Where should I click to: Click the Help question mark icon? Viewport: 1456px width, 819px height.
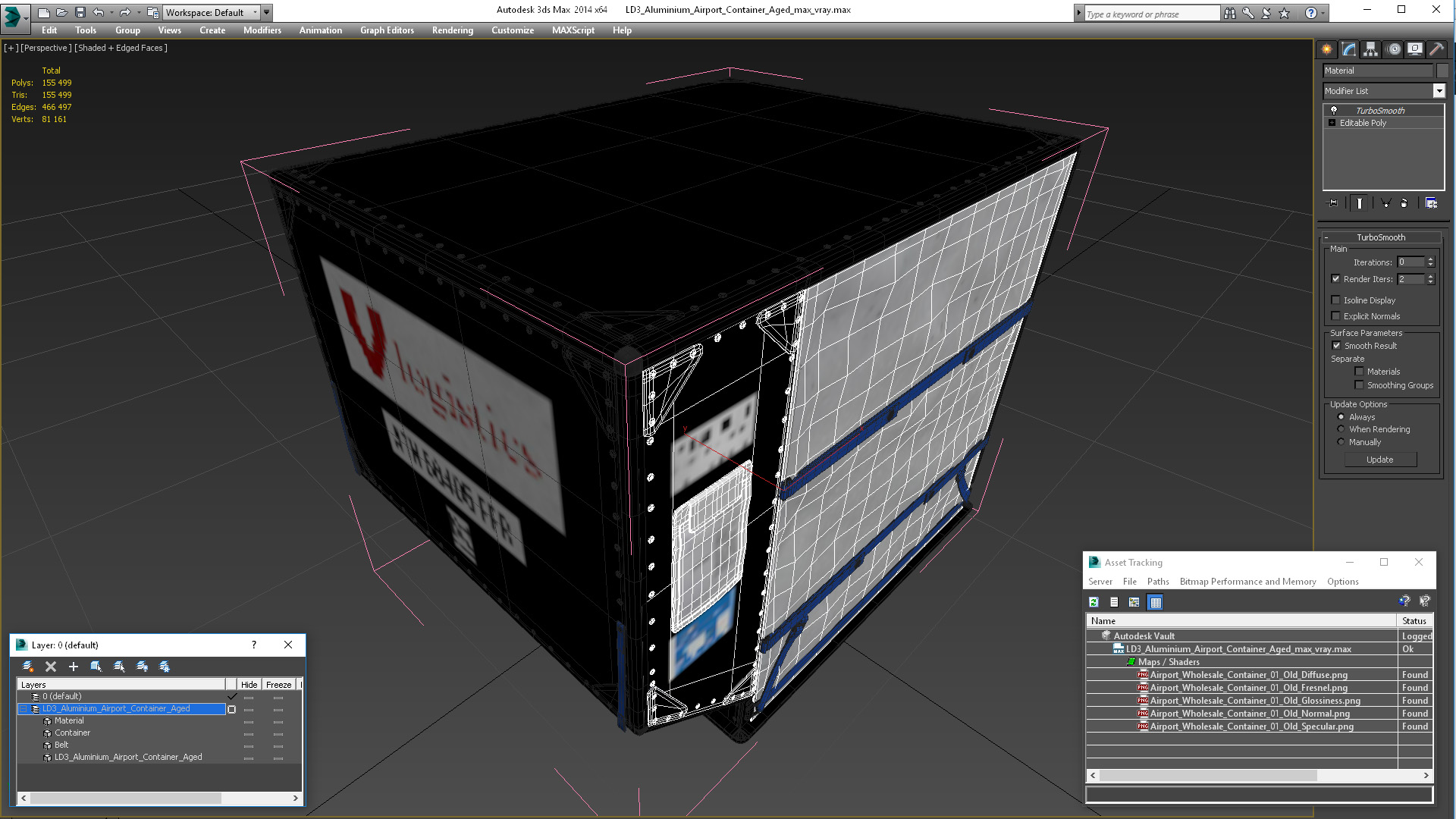[1310, 13]
